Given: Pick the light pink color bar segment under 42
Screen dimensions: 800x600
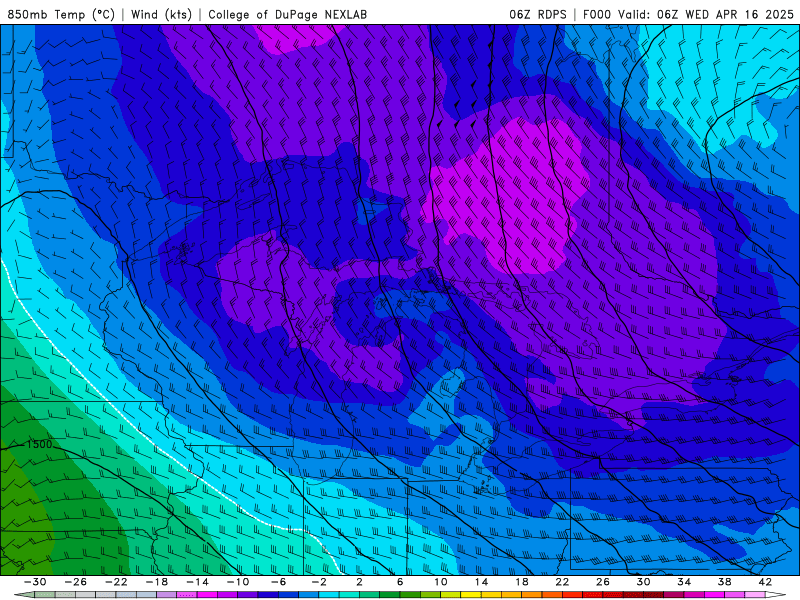Looking at the screenshot, I should 755,595.
